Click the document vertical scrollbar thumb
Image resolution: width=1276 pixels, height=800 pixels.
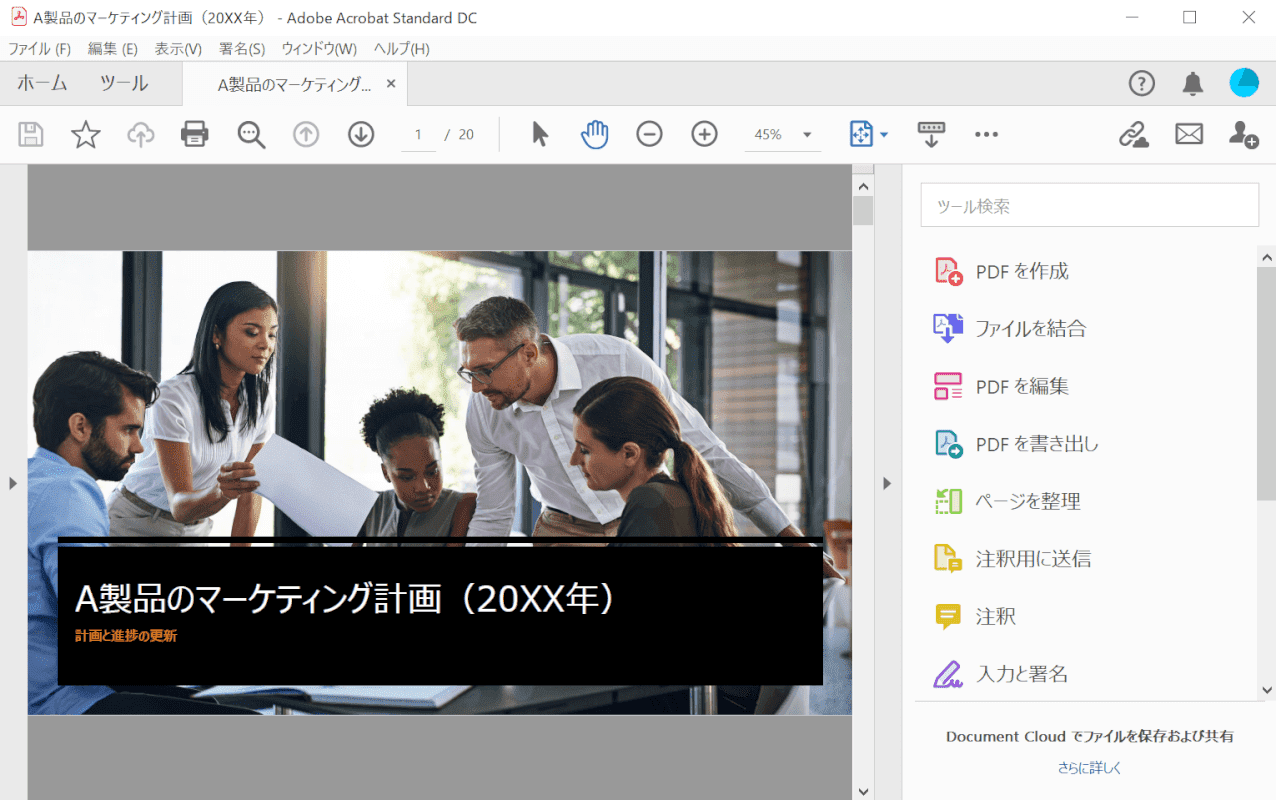pos(863,211)
